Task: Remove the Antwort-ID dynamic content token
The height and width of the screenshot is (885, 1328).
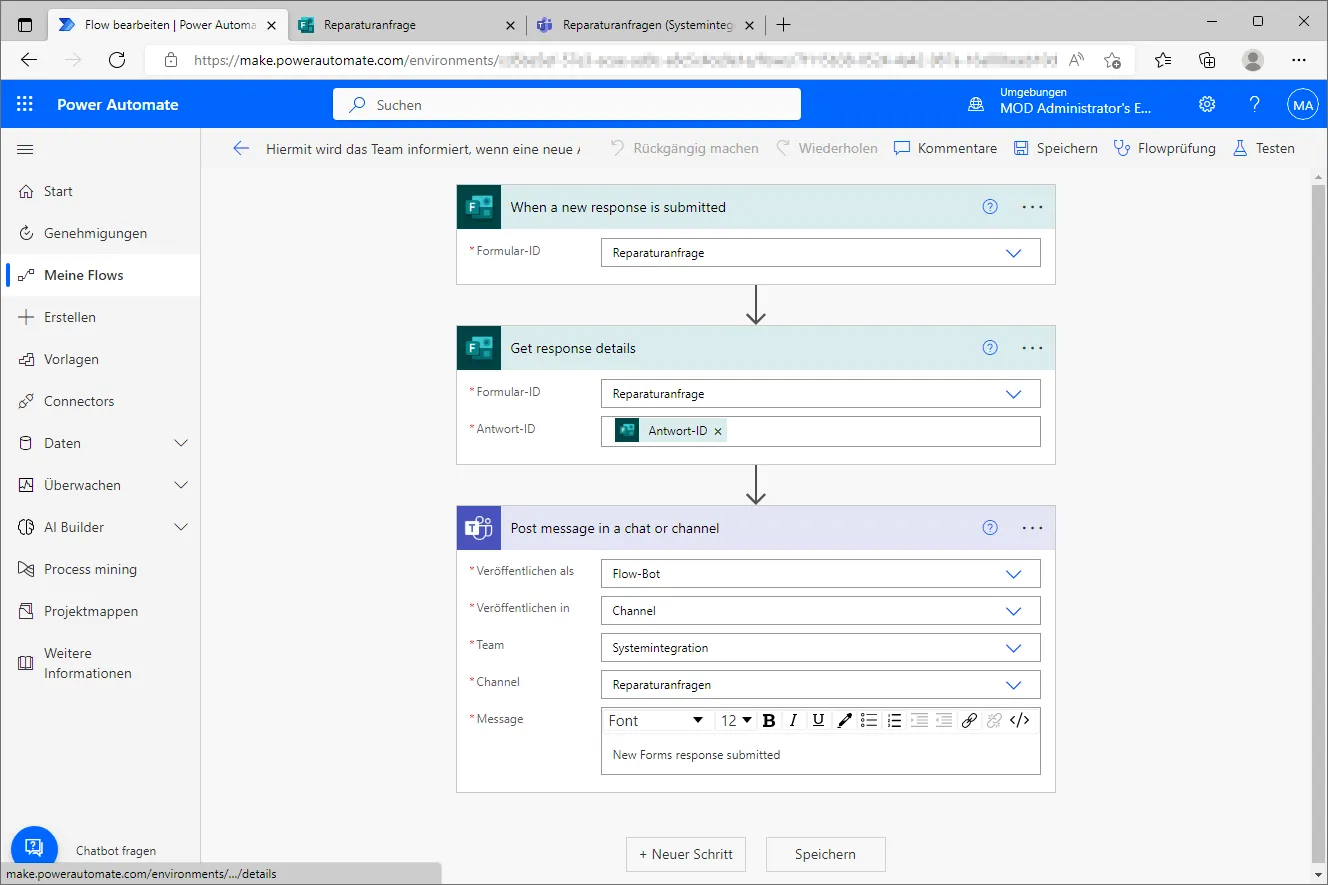Action: pyautogui.click(x=718, y=431)
